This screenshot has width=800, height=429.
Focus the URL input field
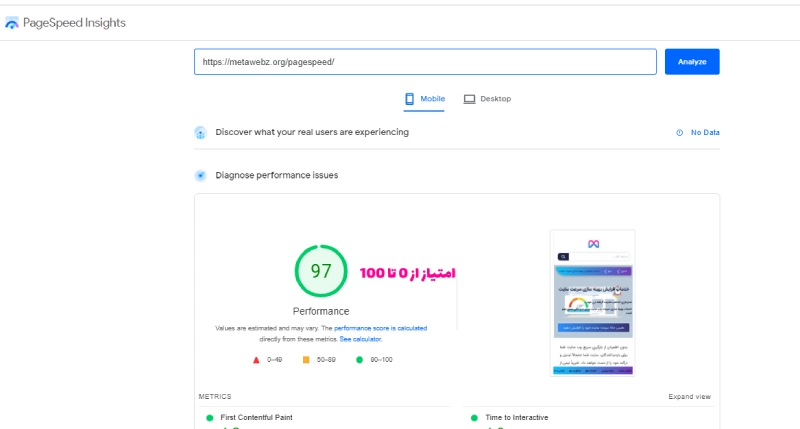(425, 62)
